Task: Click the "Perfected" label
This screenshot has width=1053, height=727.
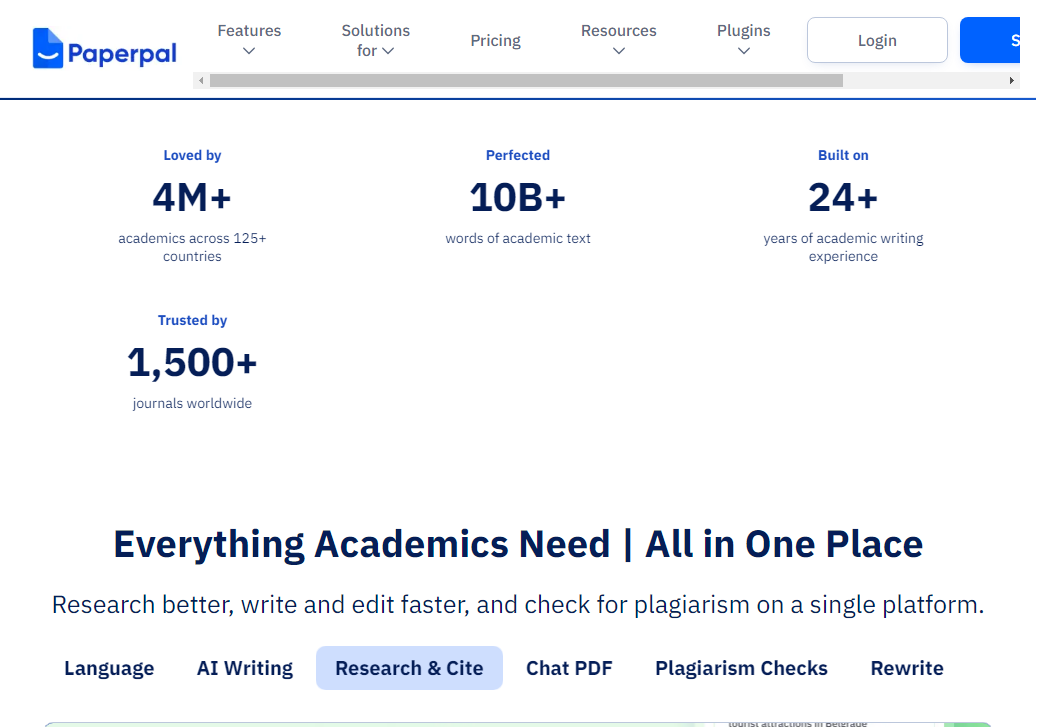Action: point(518,155)
